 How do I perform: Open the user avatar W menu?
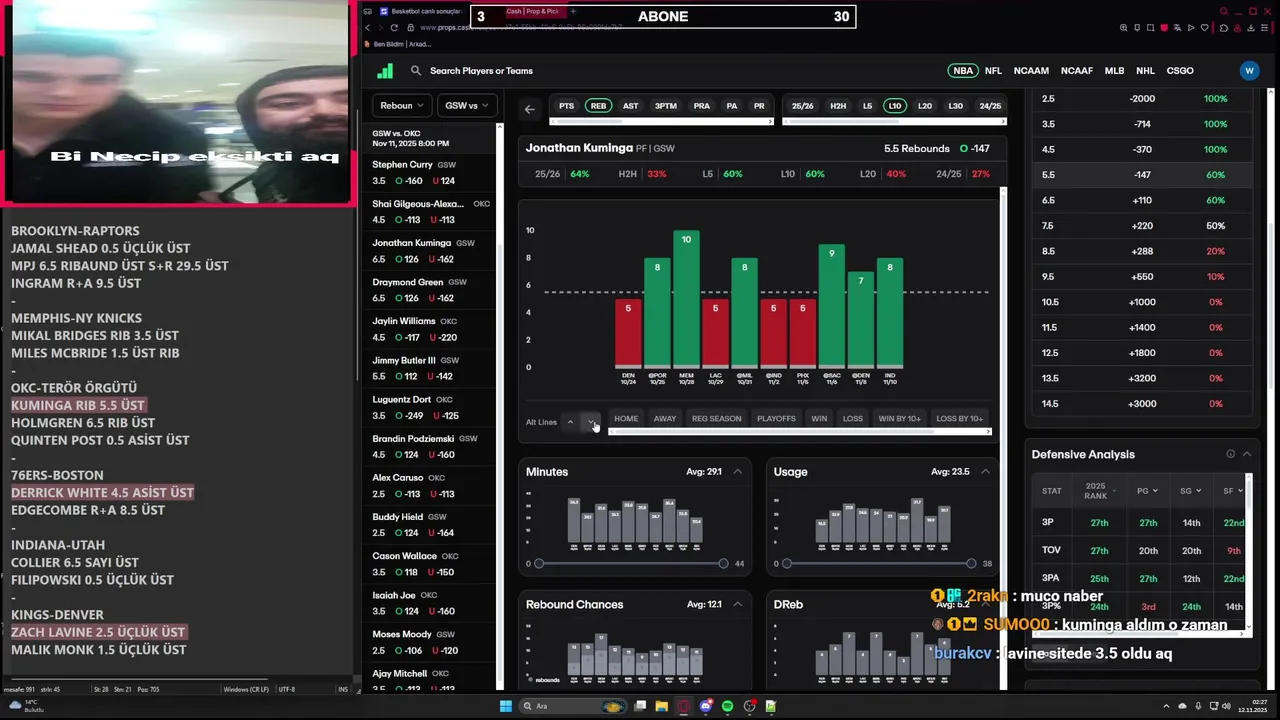1249,71
